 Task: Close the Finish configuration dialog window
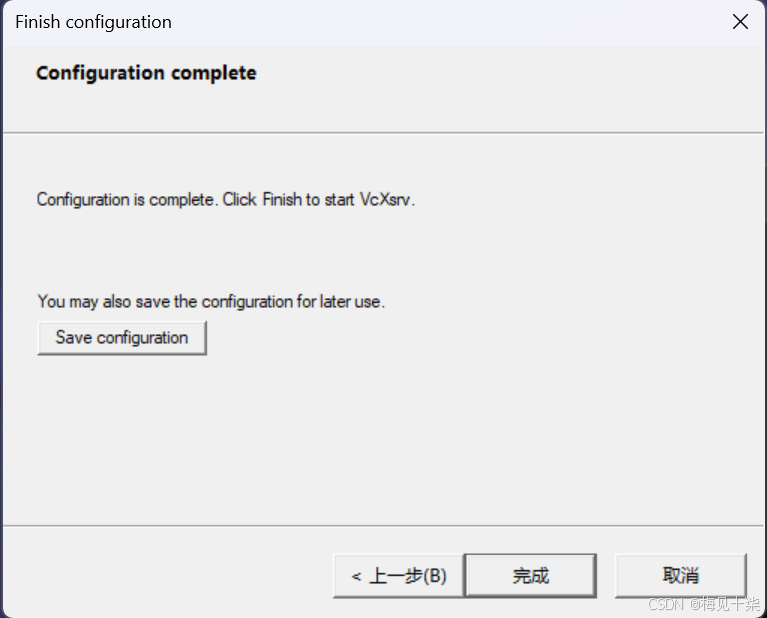click(740, 22)
